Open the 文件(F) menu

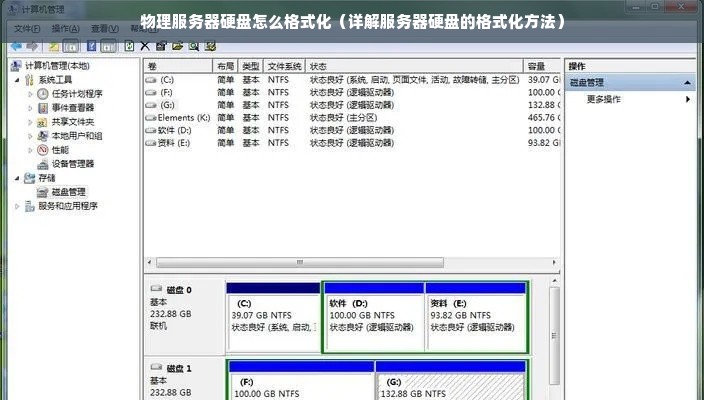[27, 28]
